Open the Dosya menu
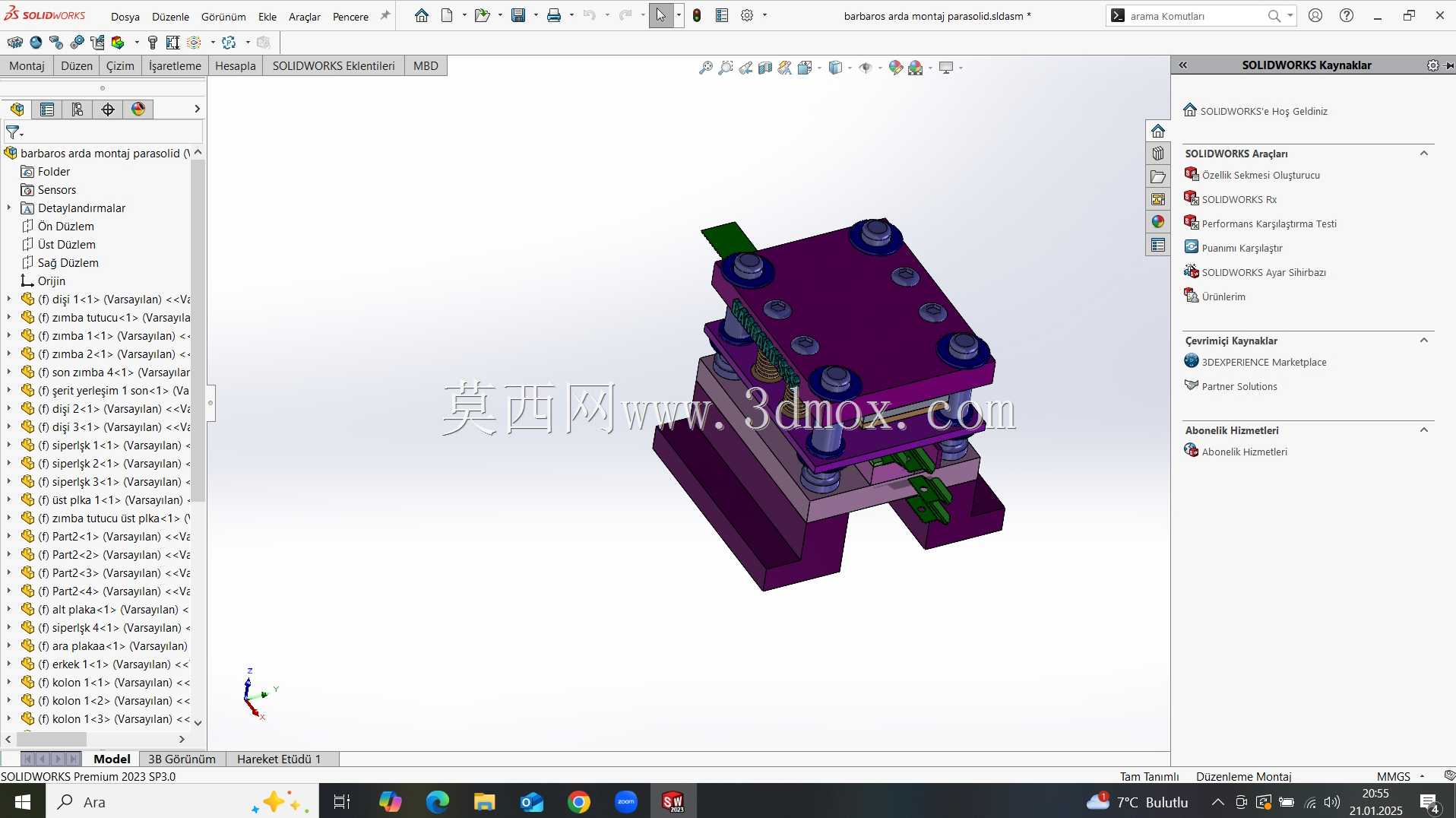 pos(125,17)
